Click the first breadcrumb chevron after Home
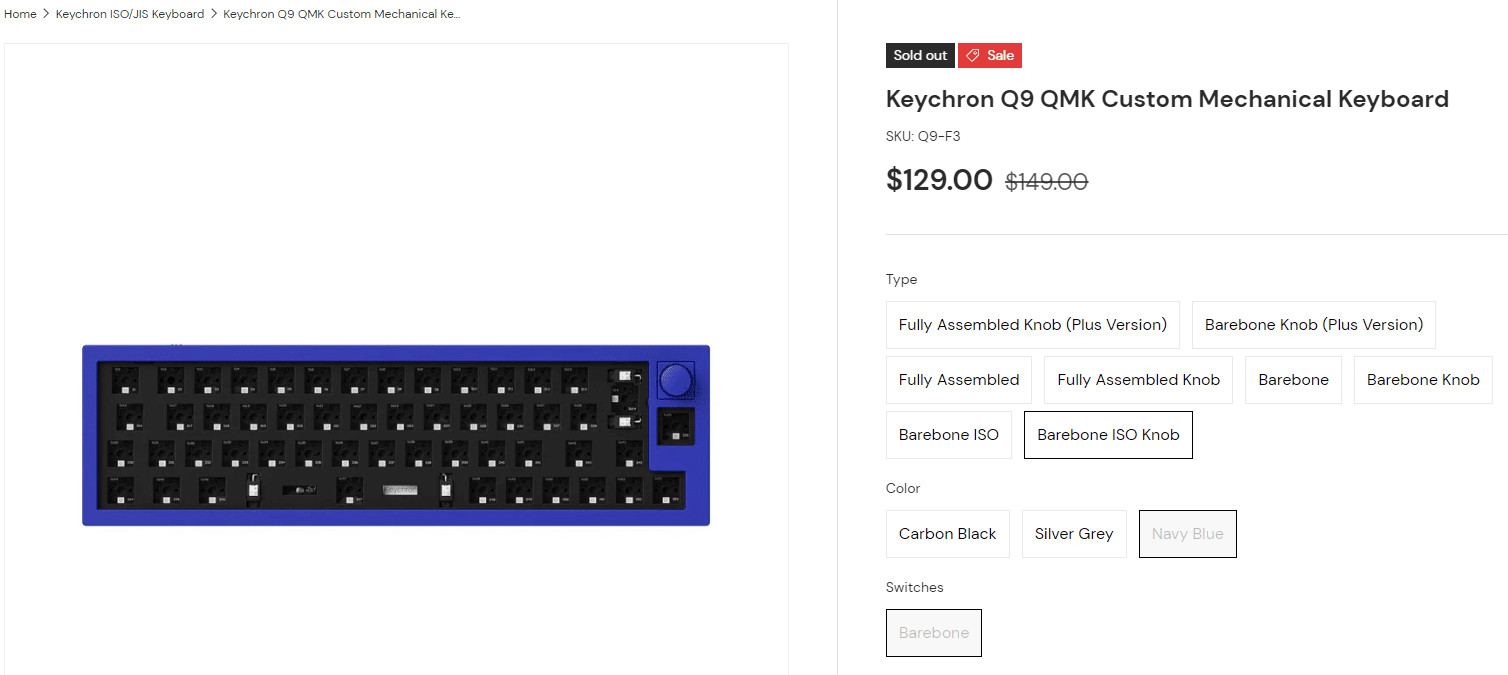The image size is (1508, 675). [x=46, y=14]
